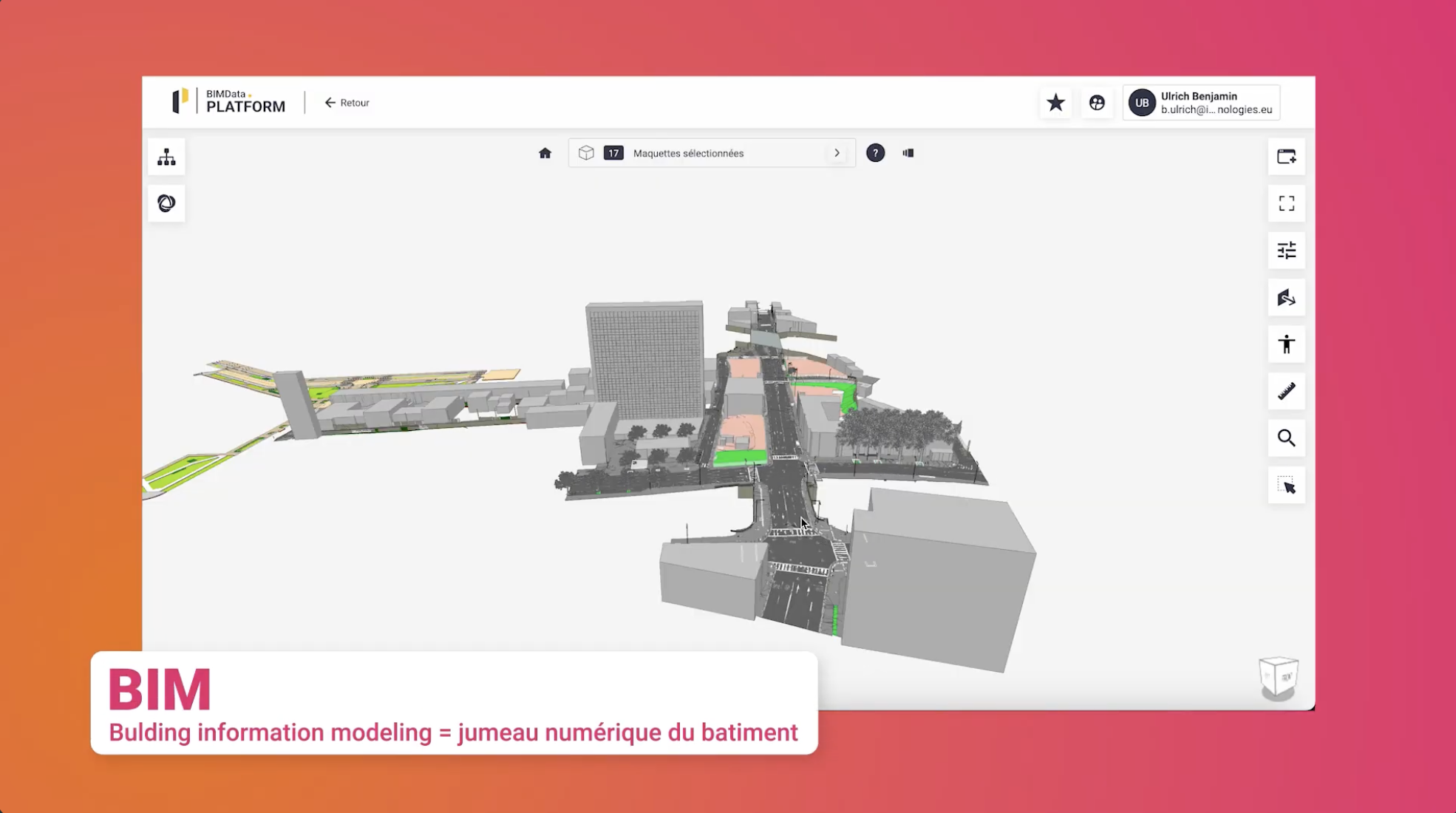
Task: Click the 17 selected models badge
Action: click(613, 153)
